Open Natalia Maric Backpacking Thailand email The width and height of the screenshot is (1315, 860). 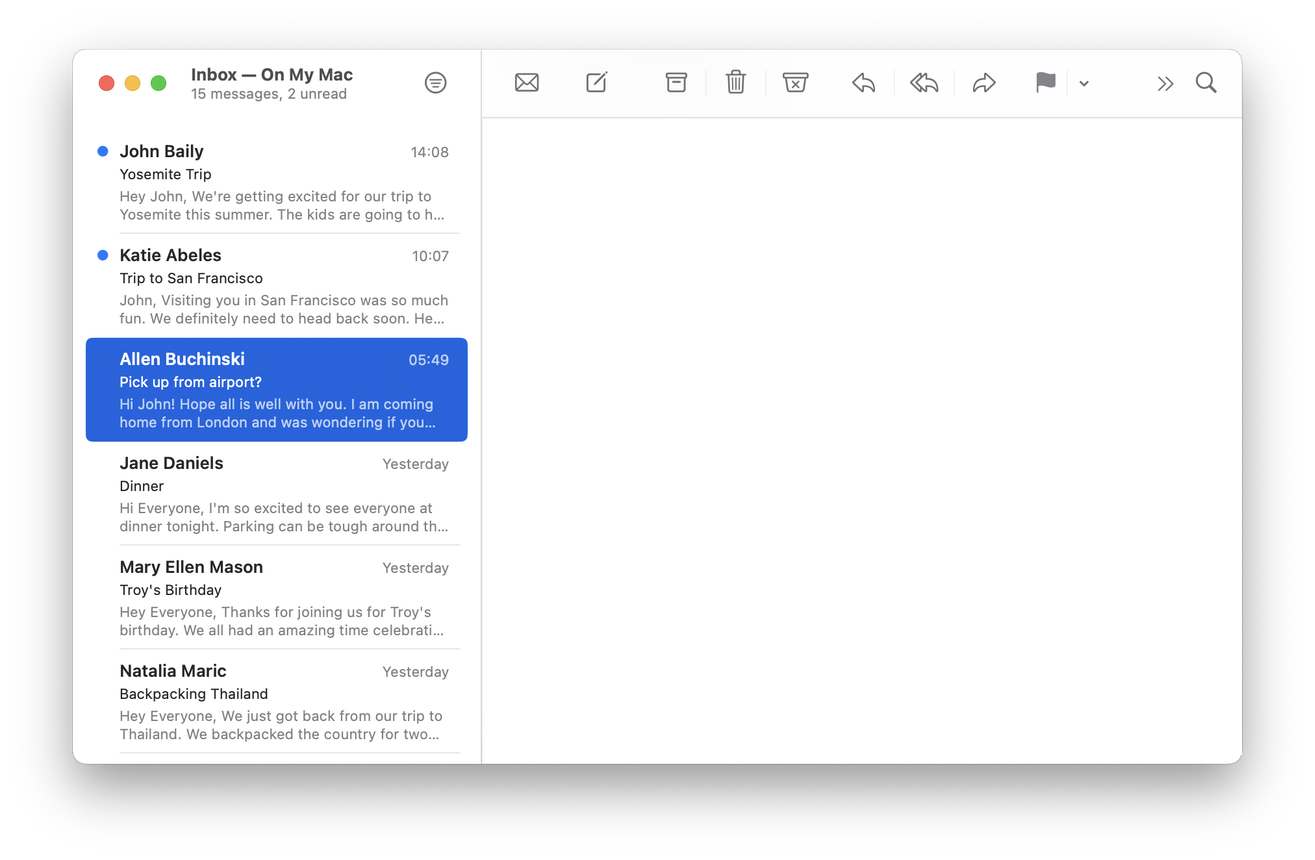click(x=277, y=702)
